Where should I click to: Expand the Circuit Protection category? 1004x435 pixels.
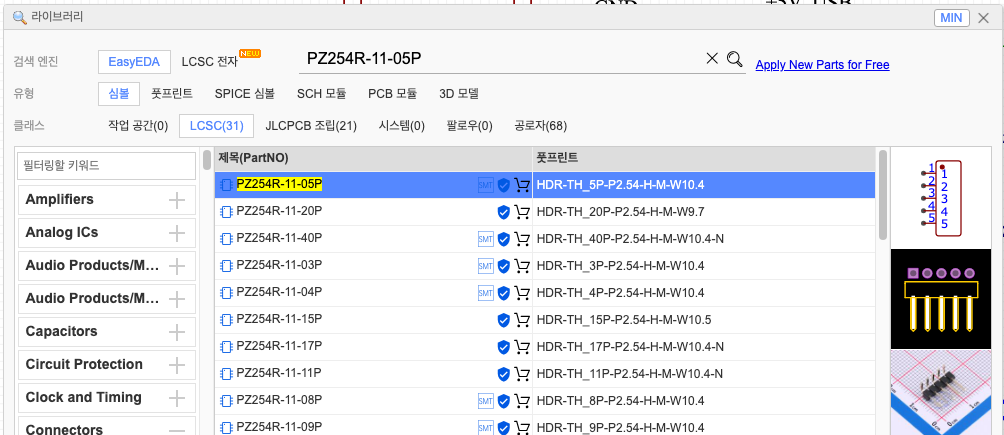coord(177,365)
